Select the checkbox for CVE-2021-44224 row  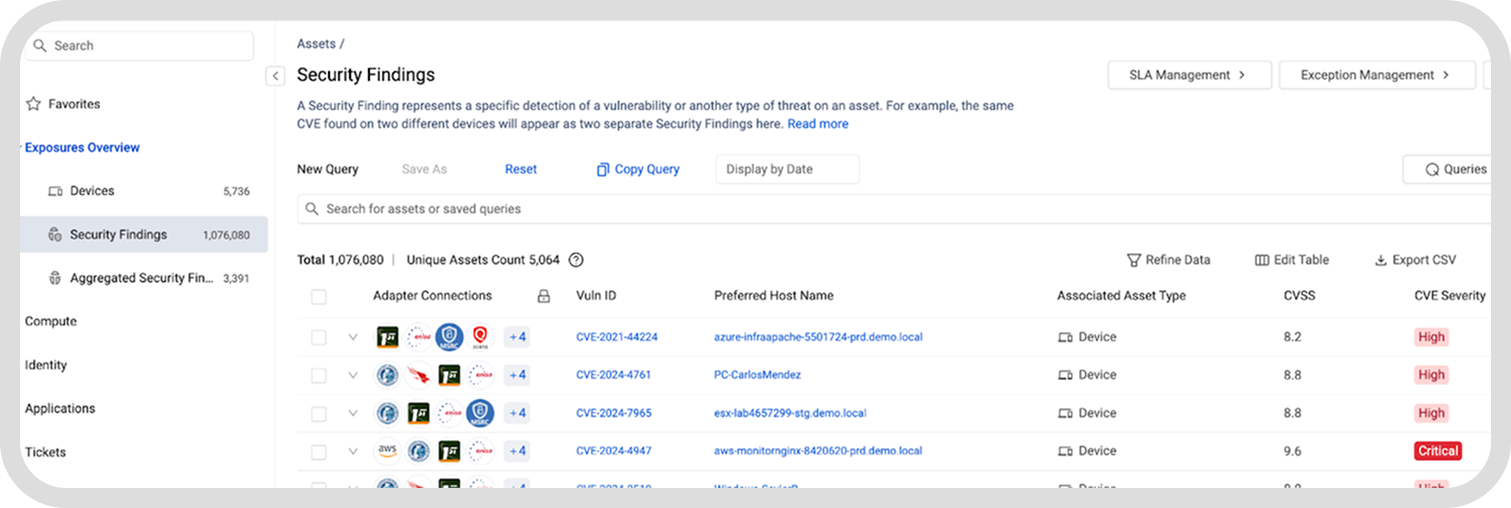tap(318, 338)
